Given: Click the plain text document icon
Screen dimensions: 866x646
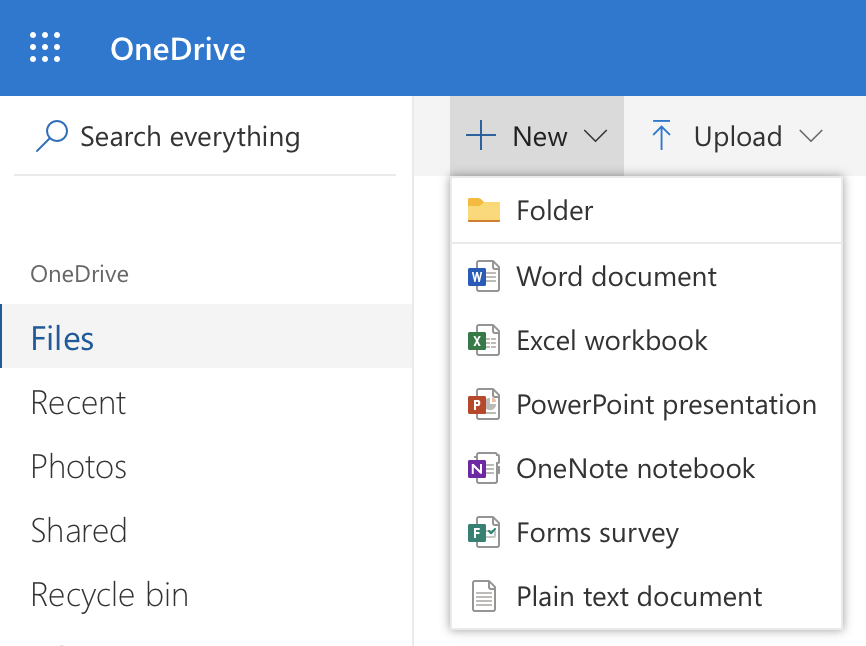Looking at the screenshot, I should pos(484,596).
